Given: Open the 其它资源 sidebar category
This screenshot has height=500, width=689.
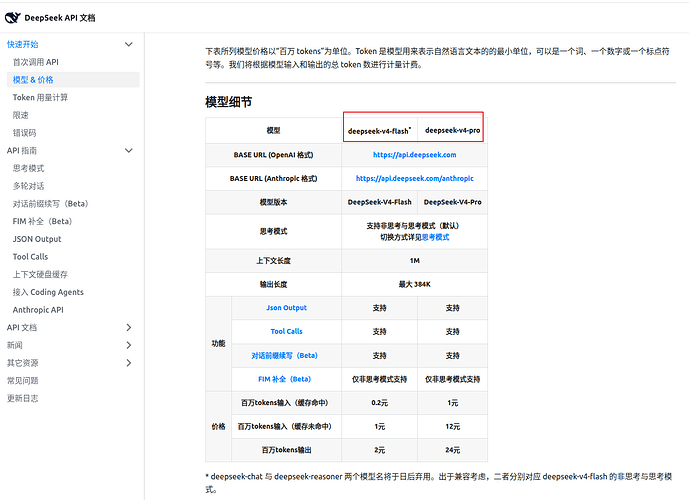Looking at the screenshot, I should (x=22, y=363).
